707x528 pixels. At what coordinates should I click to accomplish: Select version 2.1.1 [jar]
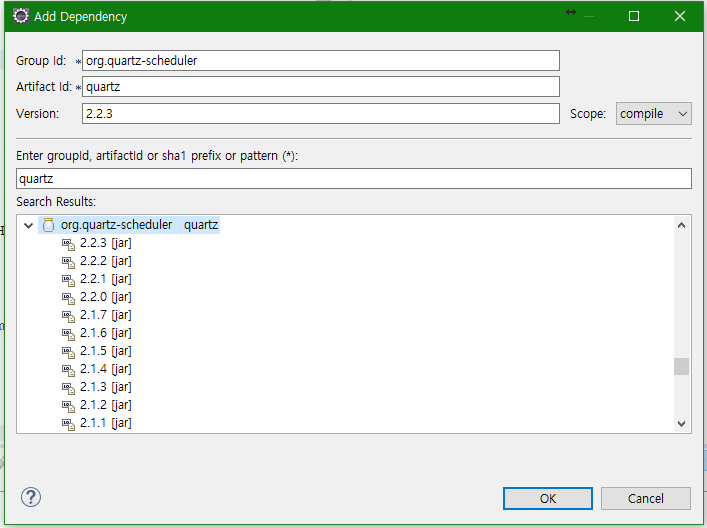tap(106, 423)
